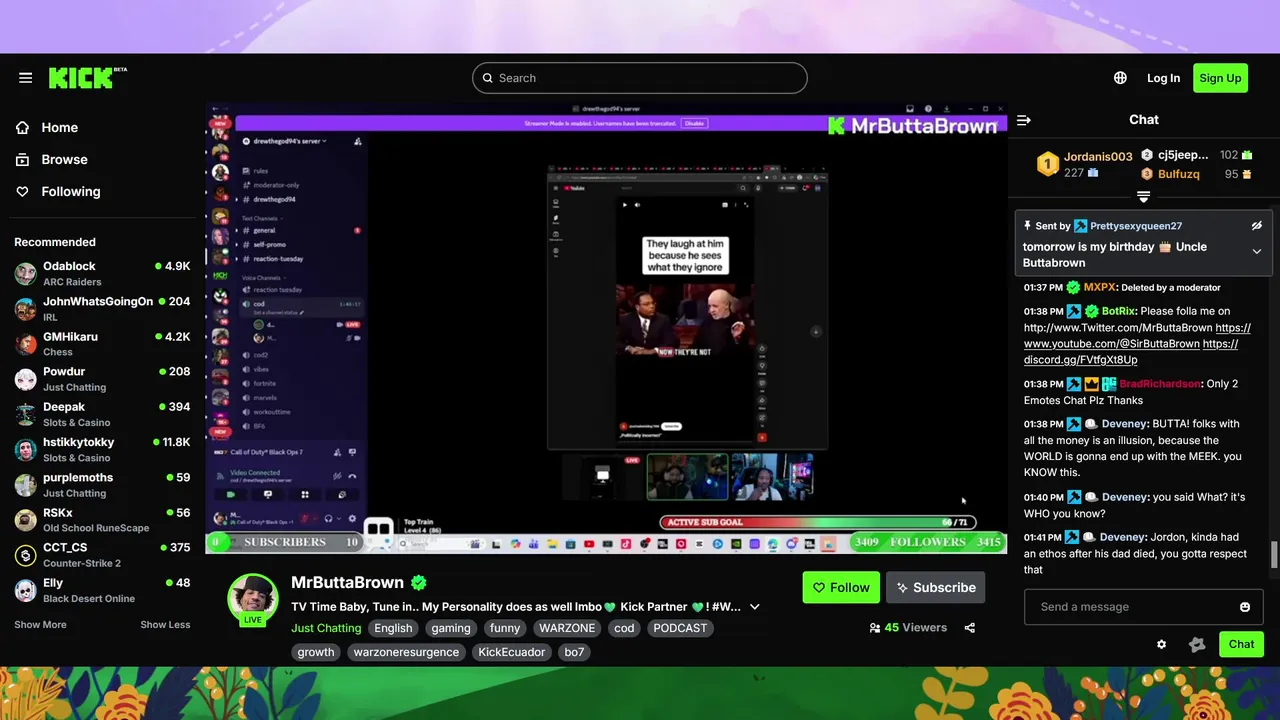1280x720 pixels.
Task: Click BotRix username in chat
Action: [1118, 312]
